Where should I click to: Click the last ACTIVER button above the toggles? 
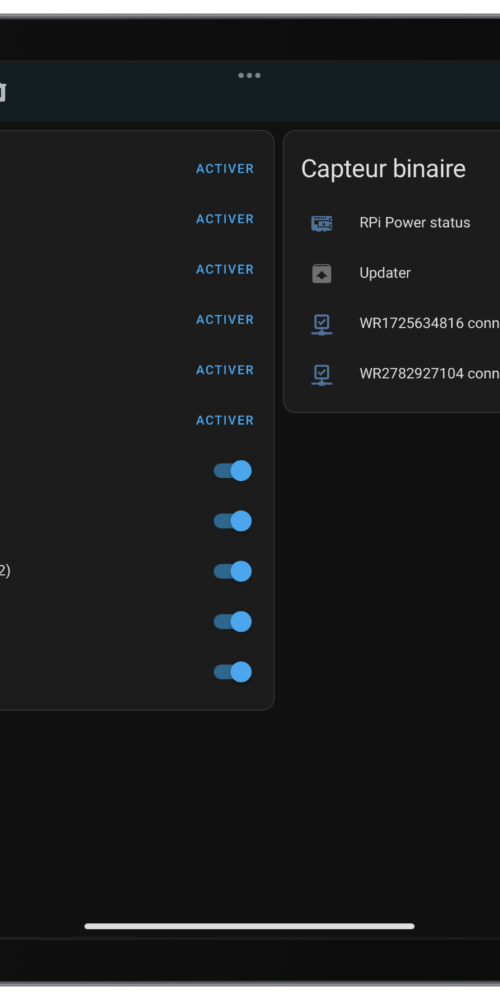225,420
